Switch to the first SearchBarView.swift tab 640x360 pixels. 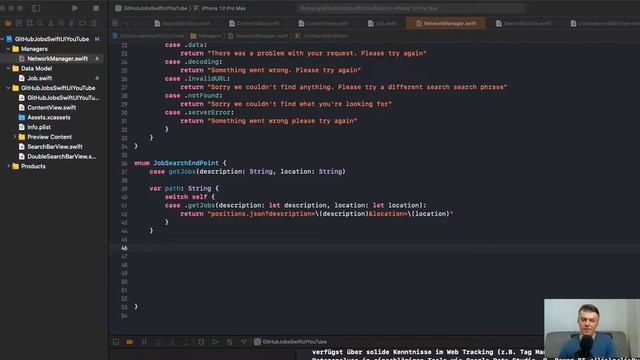click(x=182, y=24)
